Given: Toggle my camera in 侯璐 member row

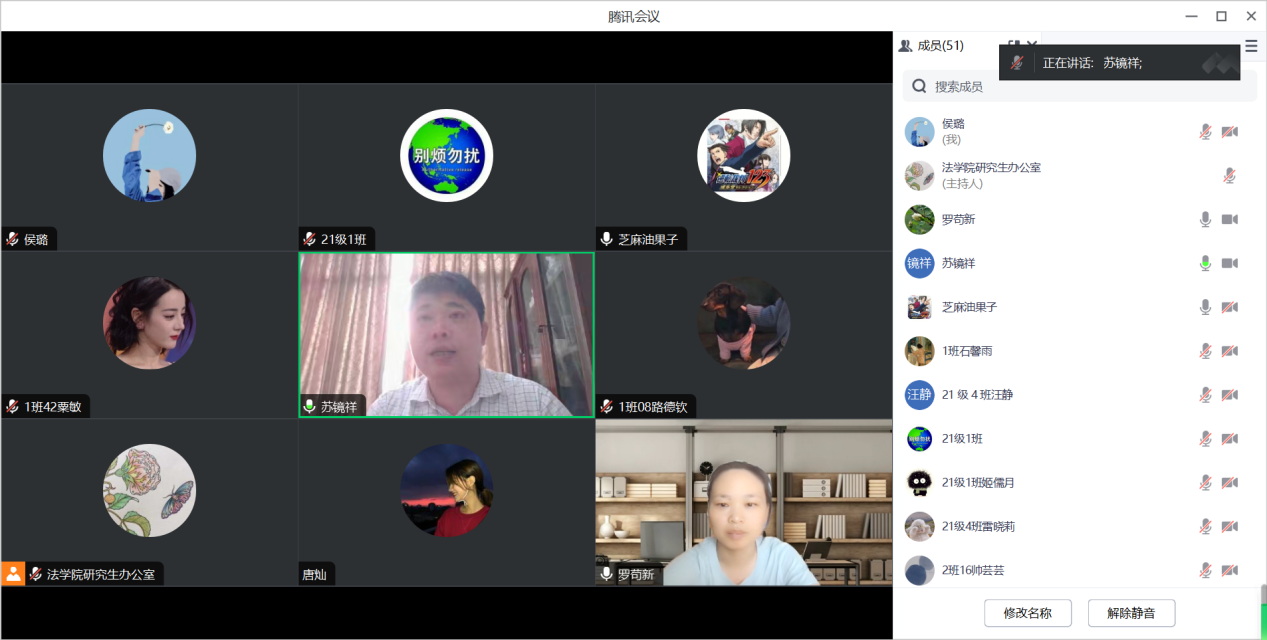Looking at the screenshot, I should 1229,131.
